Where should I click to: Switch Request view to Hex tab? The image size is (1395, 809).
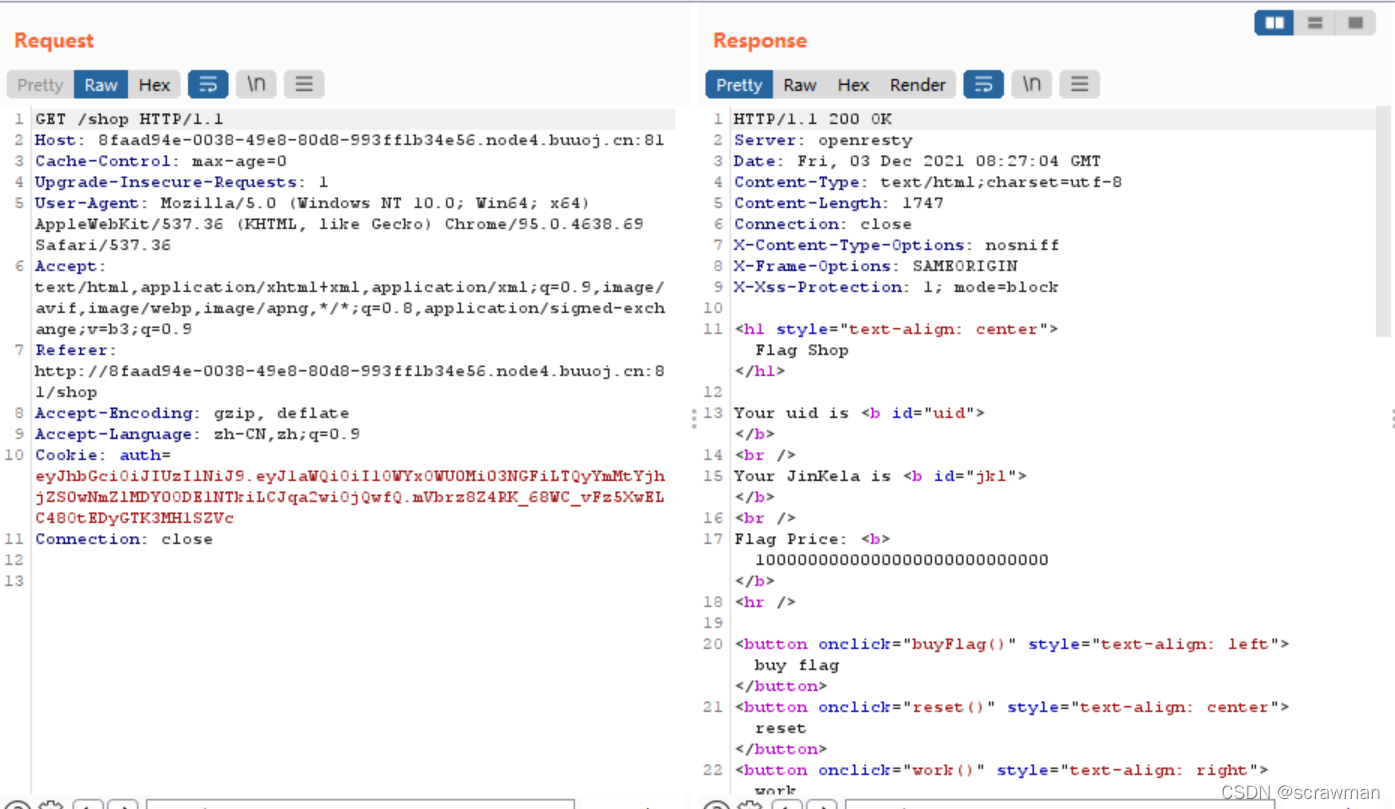[154, 85]
